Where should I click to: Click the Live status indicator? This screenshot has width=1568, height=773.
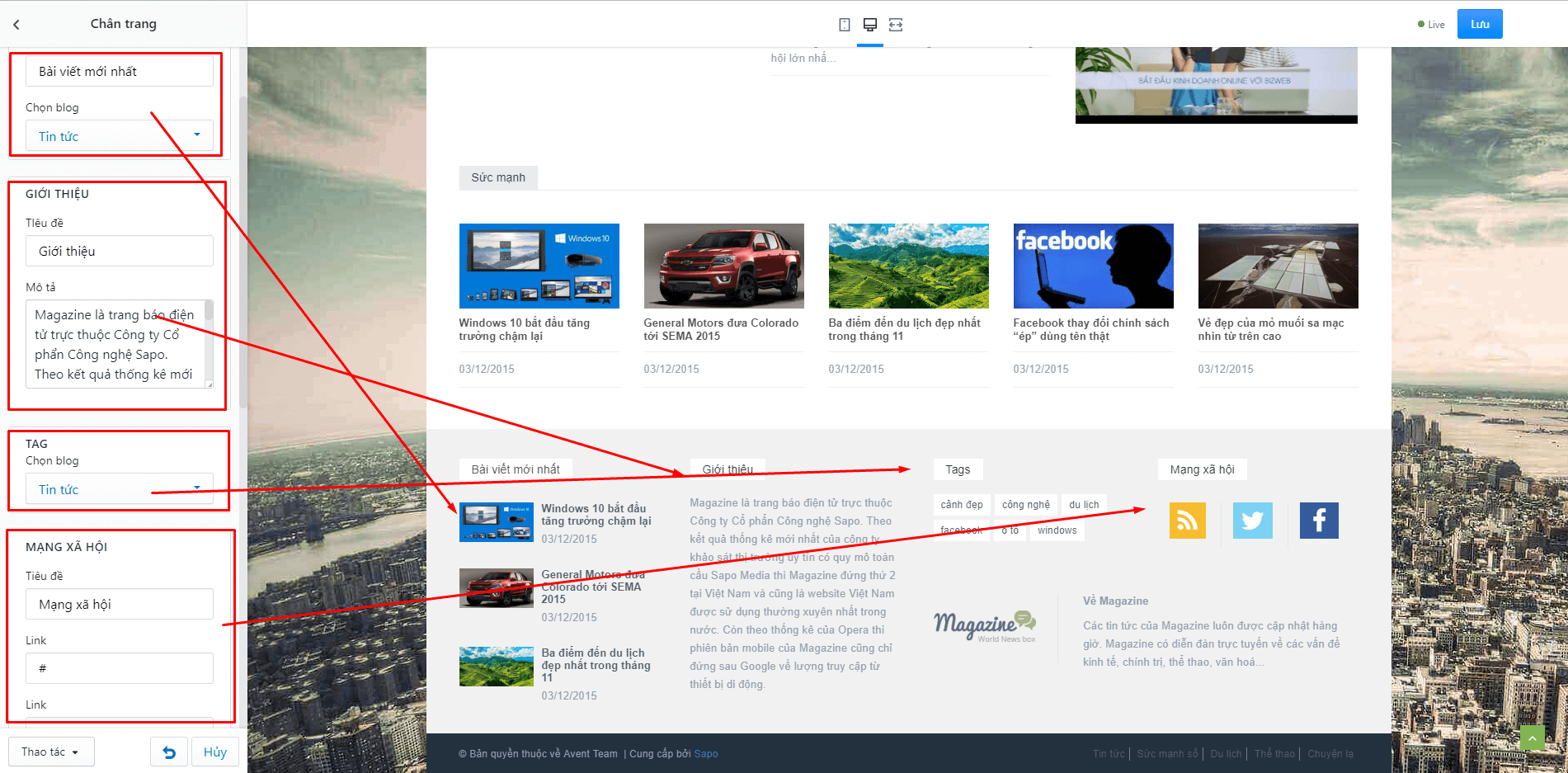[1431, 25]
